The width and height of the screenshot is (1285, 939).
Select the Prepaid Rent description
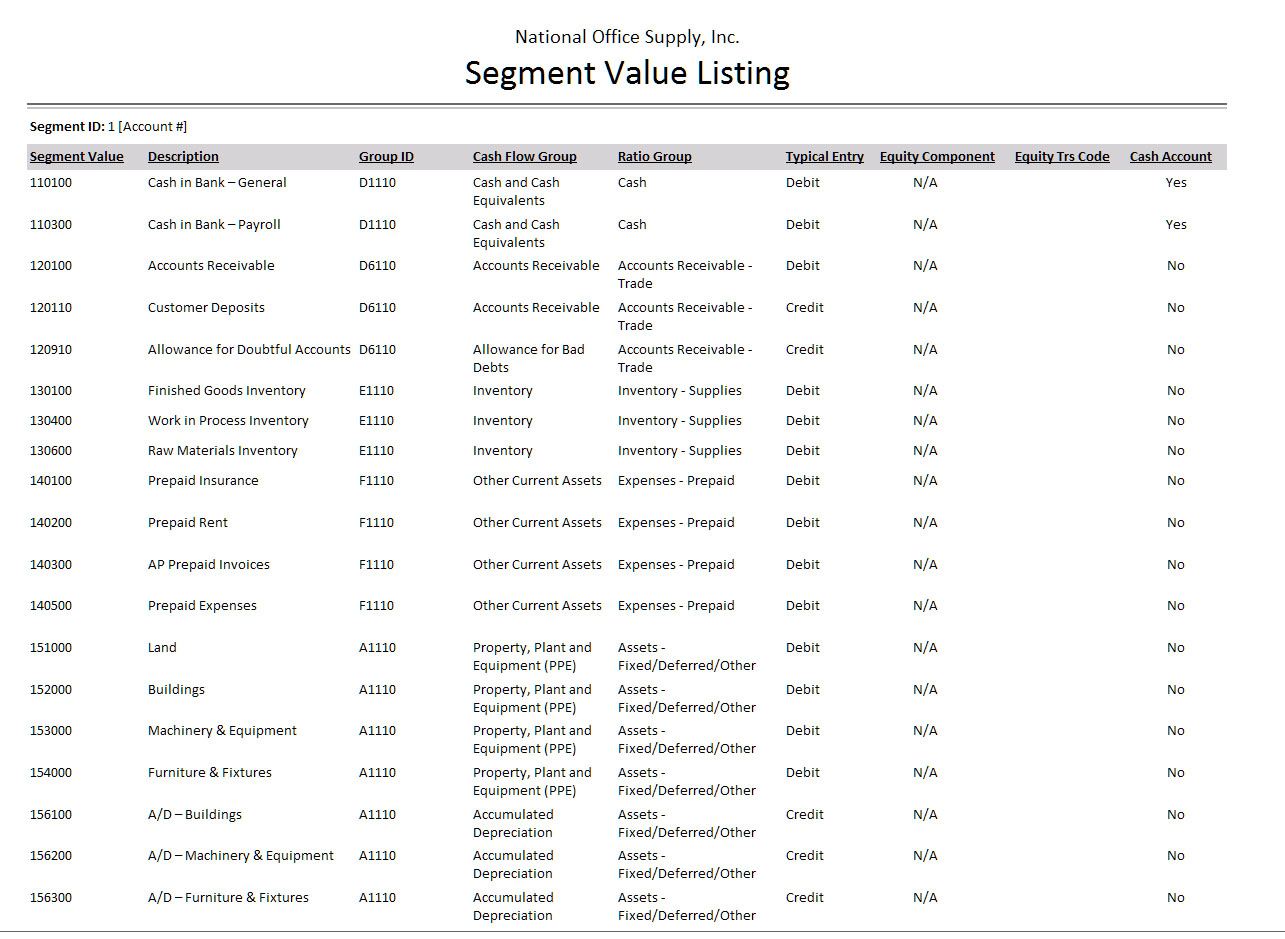click(x=187, y=523)
